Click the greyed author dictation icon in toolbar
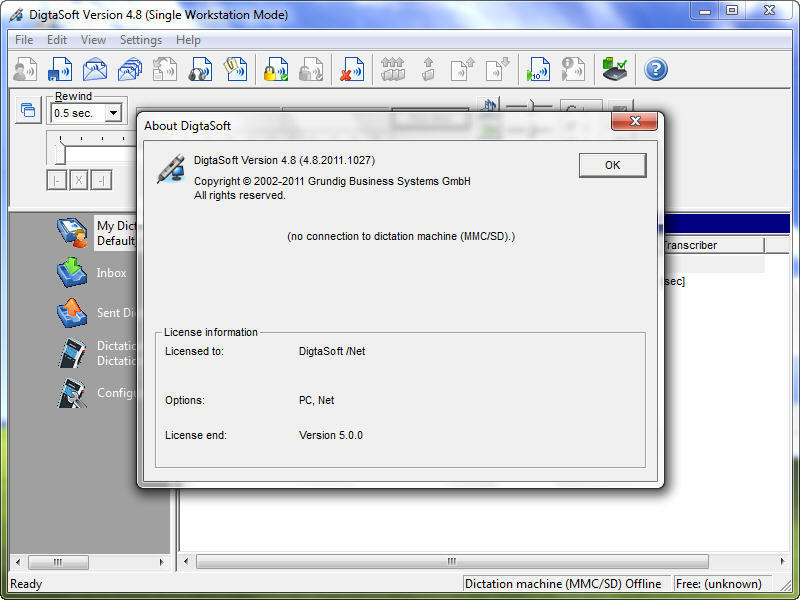The width and height of the screenshot is (800, 600). (24, 69)
